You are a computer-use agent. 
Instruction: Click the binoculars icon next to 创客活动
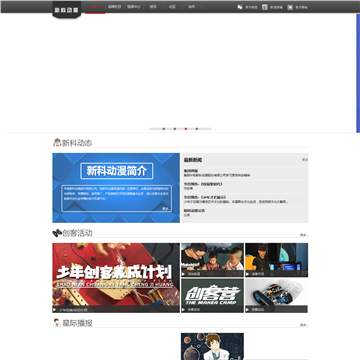[57, 233]
